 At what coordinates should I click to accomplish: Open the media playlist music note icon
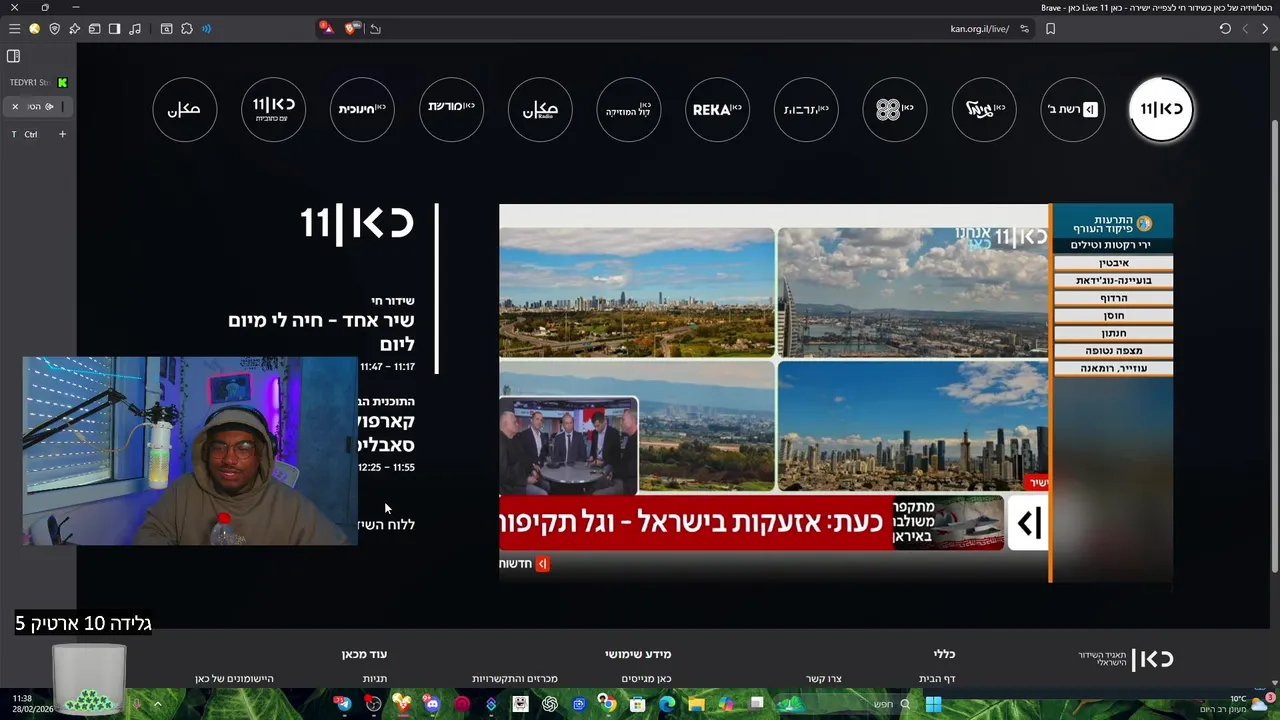(135, 29)
